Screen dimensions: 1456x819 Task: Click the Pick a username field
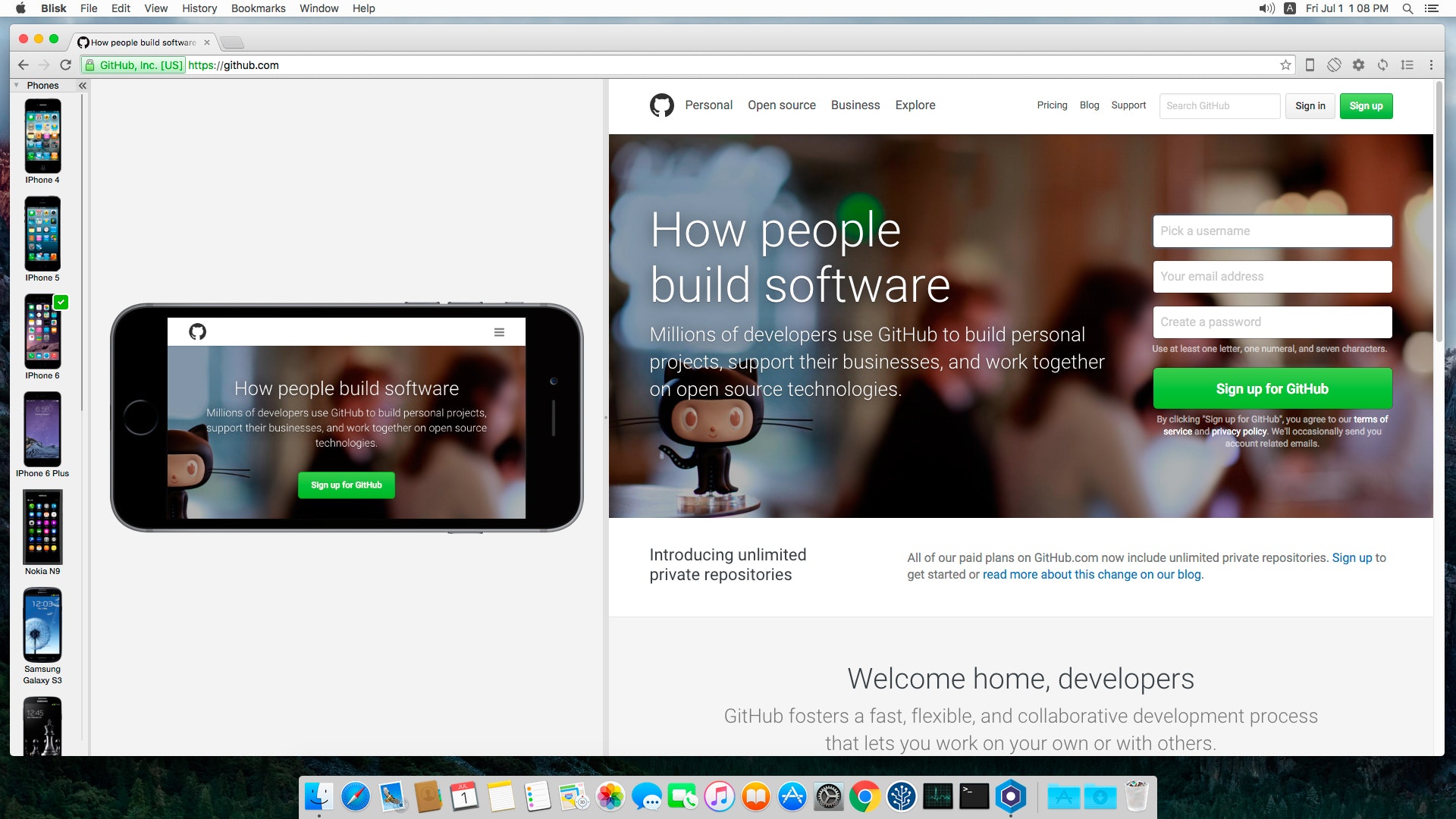[1272, 231]
